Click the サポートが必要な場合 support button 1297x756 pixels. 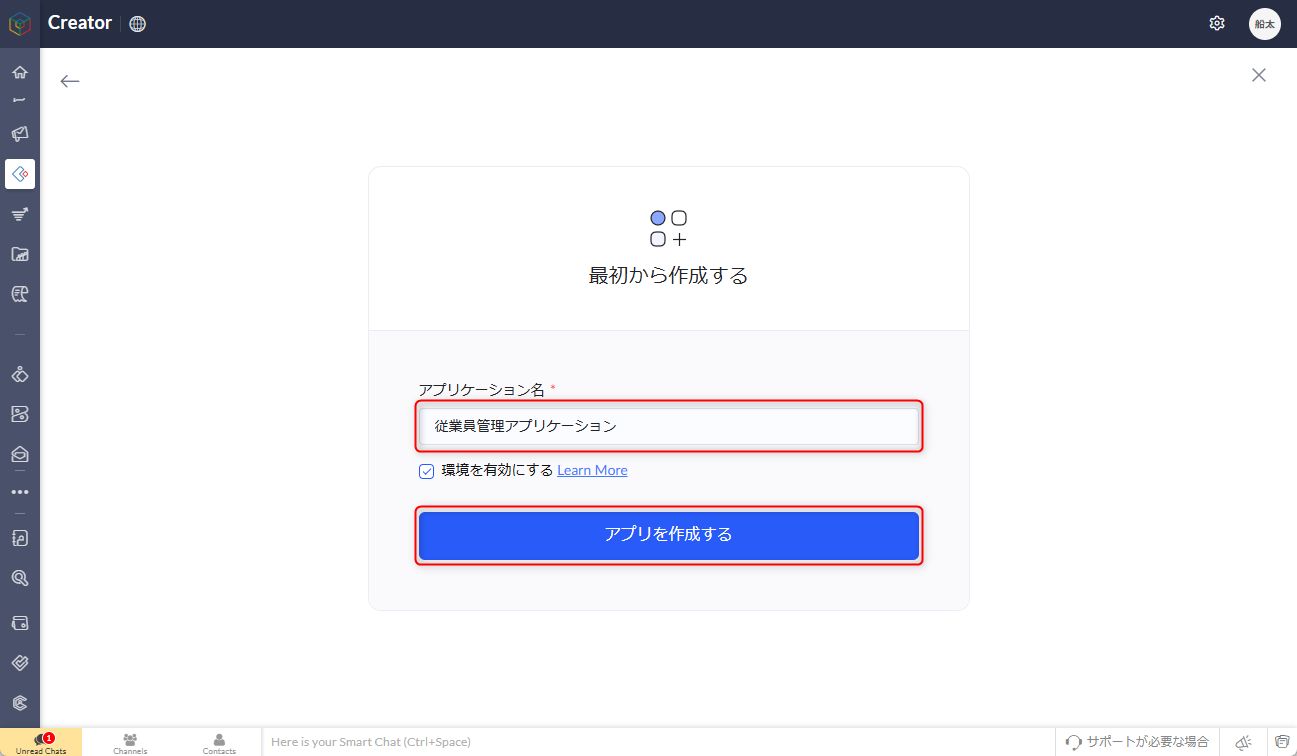coord(1137,742)
